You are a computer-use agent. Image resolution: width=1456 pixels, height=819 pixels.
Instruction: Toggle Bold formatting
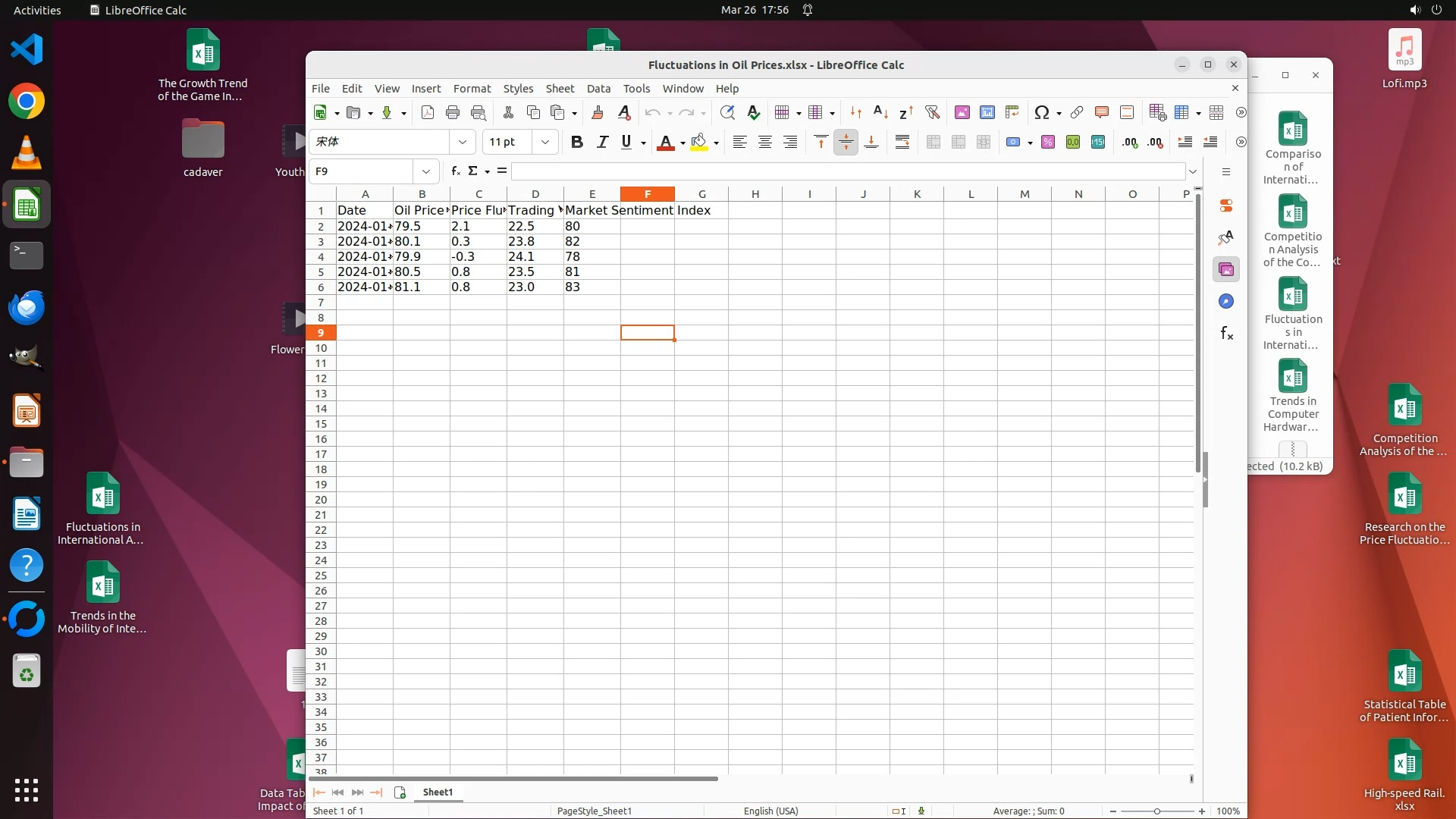(x=576, y=142)
